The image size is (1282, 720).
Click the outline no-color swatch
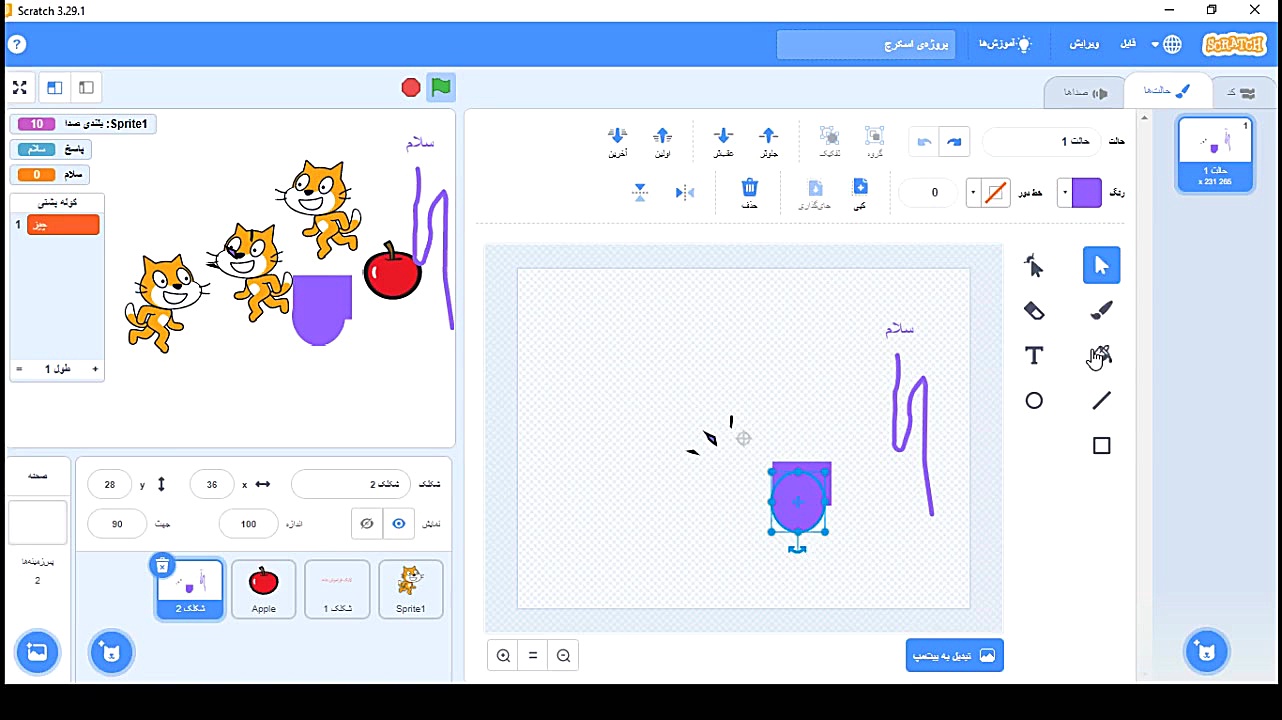pos(994,193)
